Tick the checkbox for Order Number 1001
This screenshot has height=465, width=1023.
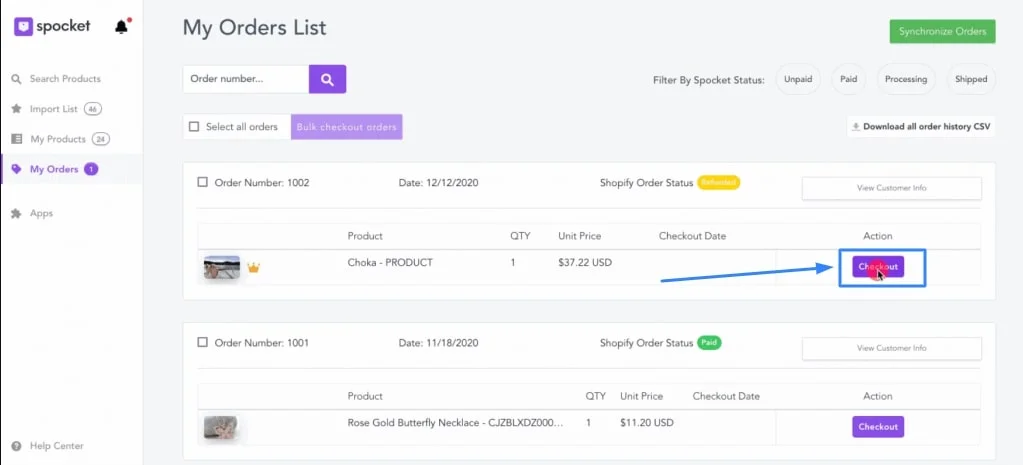coord(203,342)
